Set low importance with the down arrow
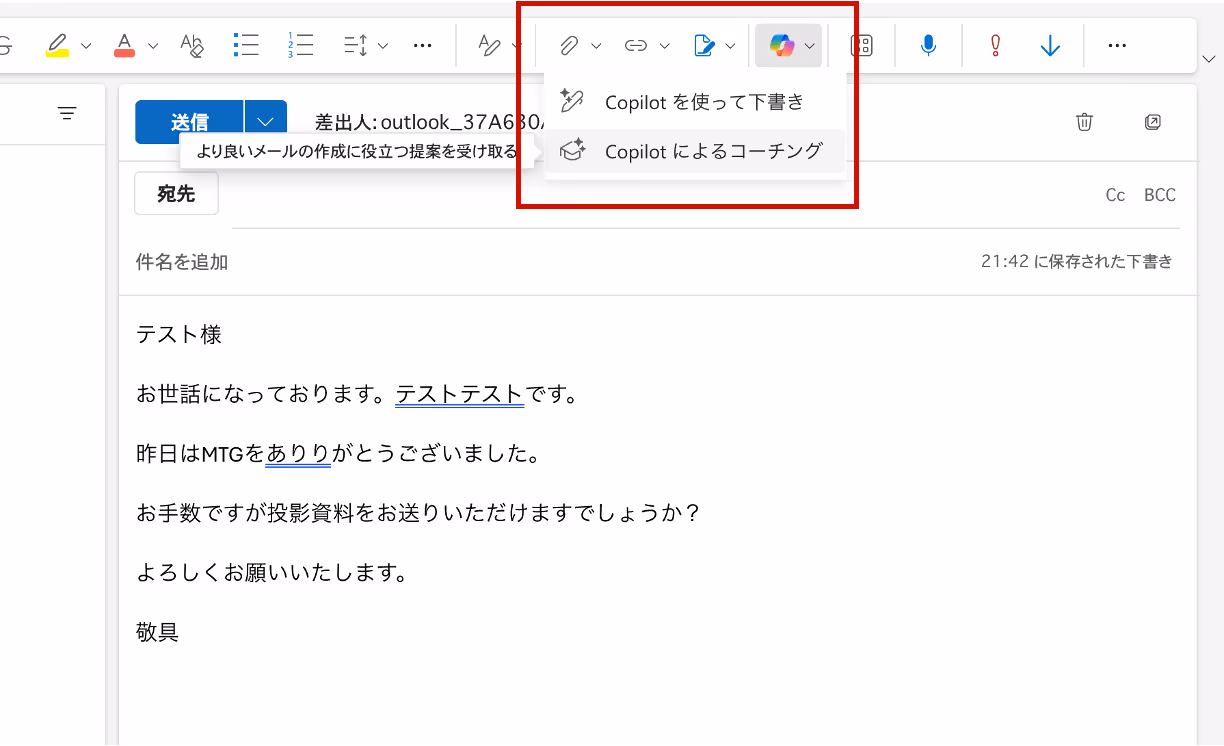The height and width of the screenshot is (746, 1224). click(x=1050, y=45)
